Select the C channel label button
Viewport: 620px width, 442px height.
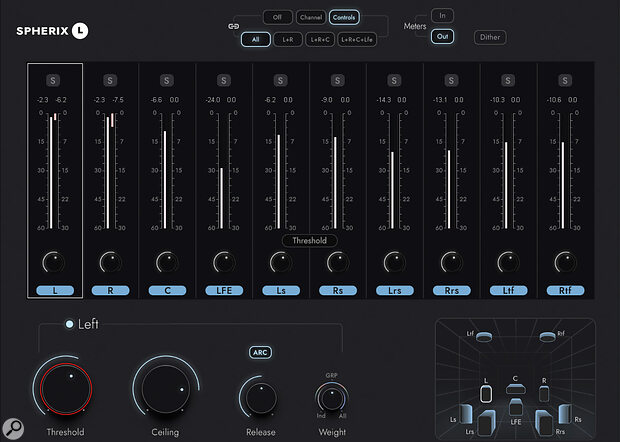[167, 291]
